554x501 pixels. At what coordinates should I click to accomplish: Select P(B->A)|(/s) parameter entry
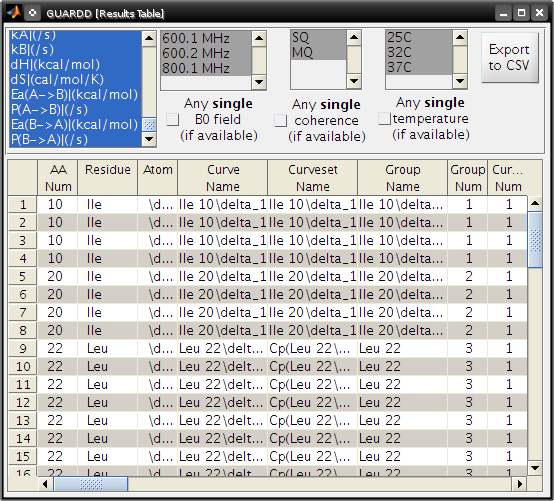tap(75, 139)
